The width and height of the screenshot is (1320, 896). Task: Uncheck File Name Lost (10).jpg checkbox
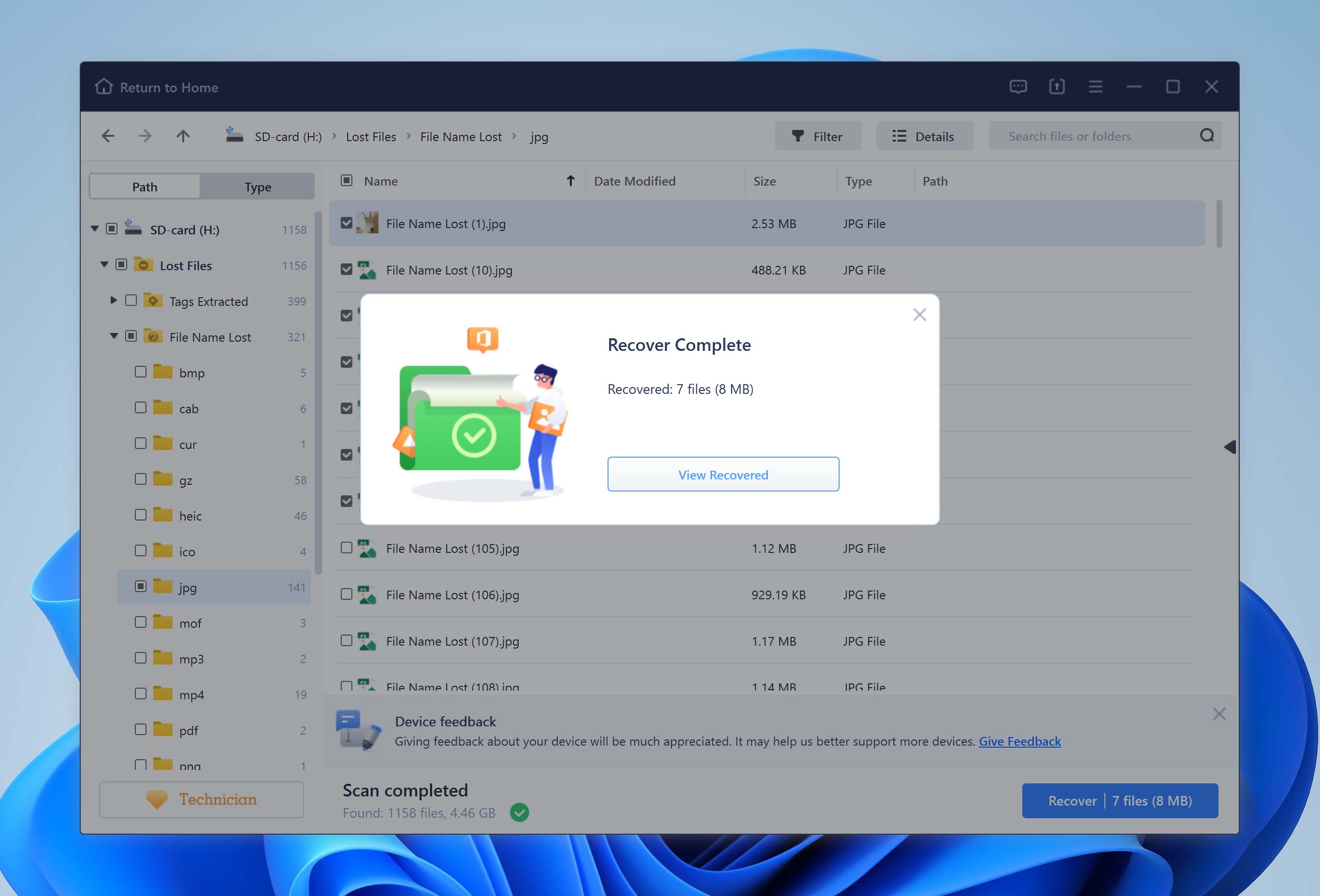point(347,270)
